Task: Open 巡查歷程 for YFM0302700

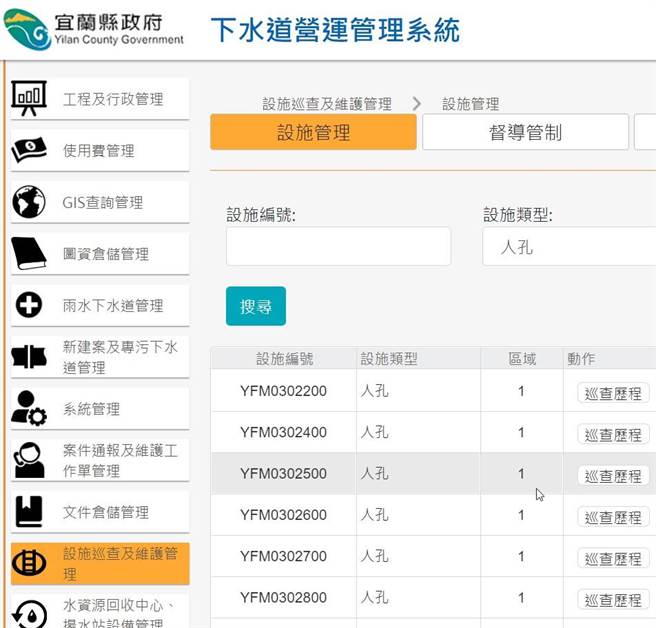Action: click(613, 559)
